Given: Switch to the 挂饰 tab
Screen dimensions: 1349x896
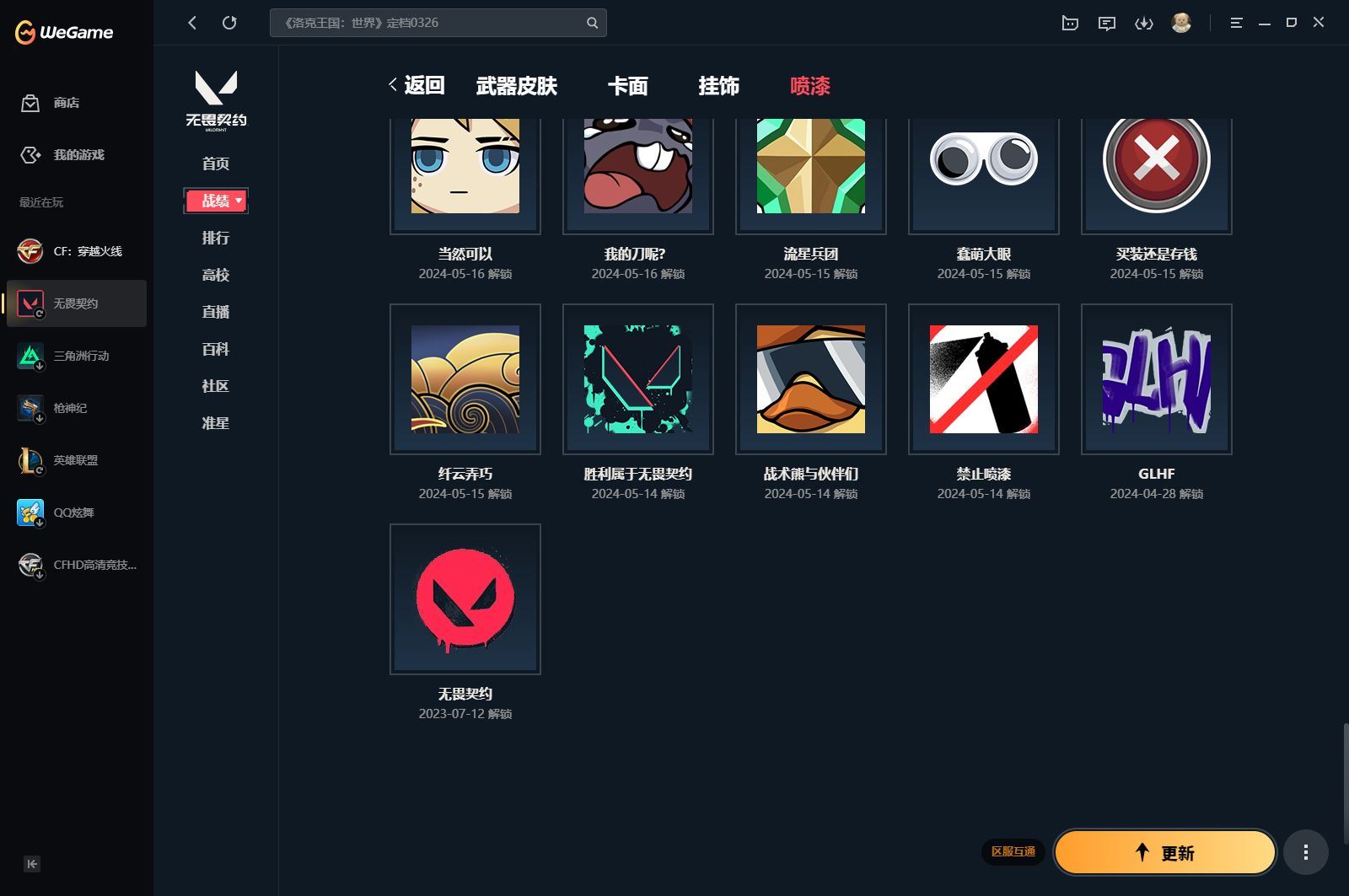Looking at the screenshot, I should point(718,86).
